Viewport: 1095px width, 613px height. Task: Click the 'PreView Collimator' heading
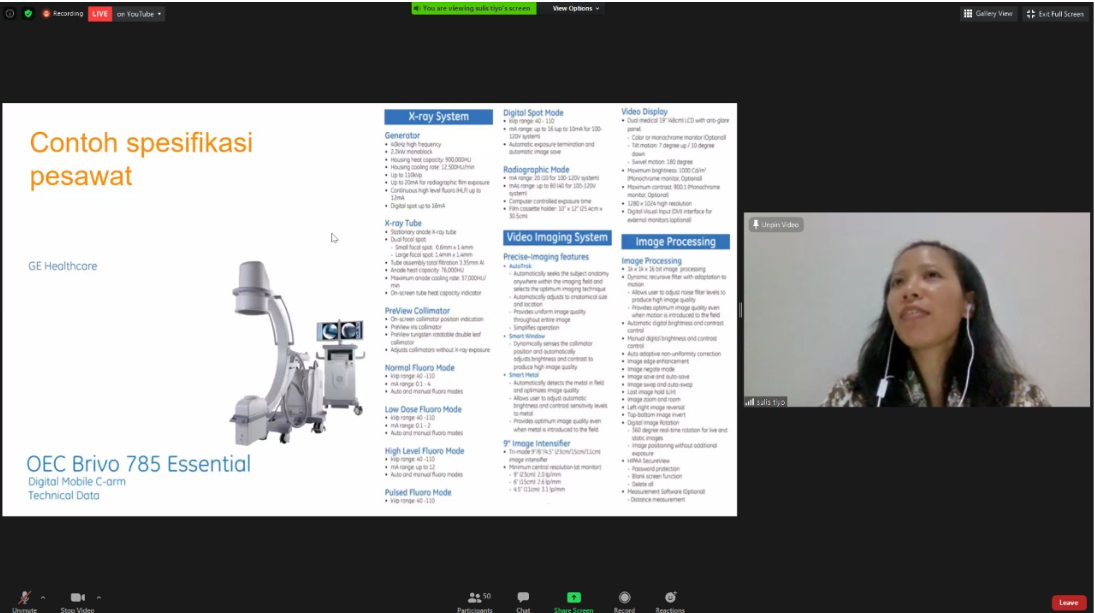[417, 311]
